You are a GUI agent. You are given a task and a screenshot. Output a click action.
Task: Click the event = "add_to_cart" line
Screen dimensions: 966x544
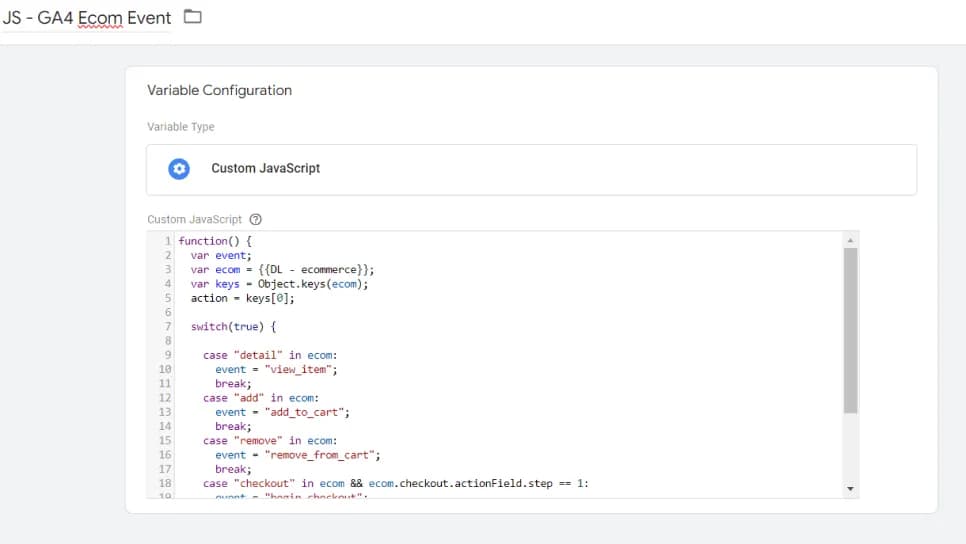click(282, 412)
